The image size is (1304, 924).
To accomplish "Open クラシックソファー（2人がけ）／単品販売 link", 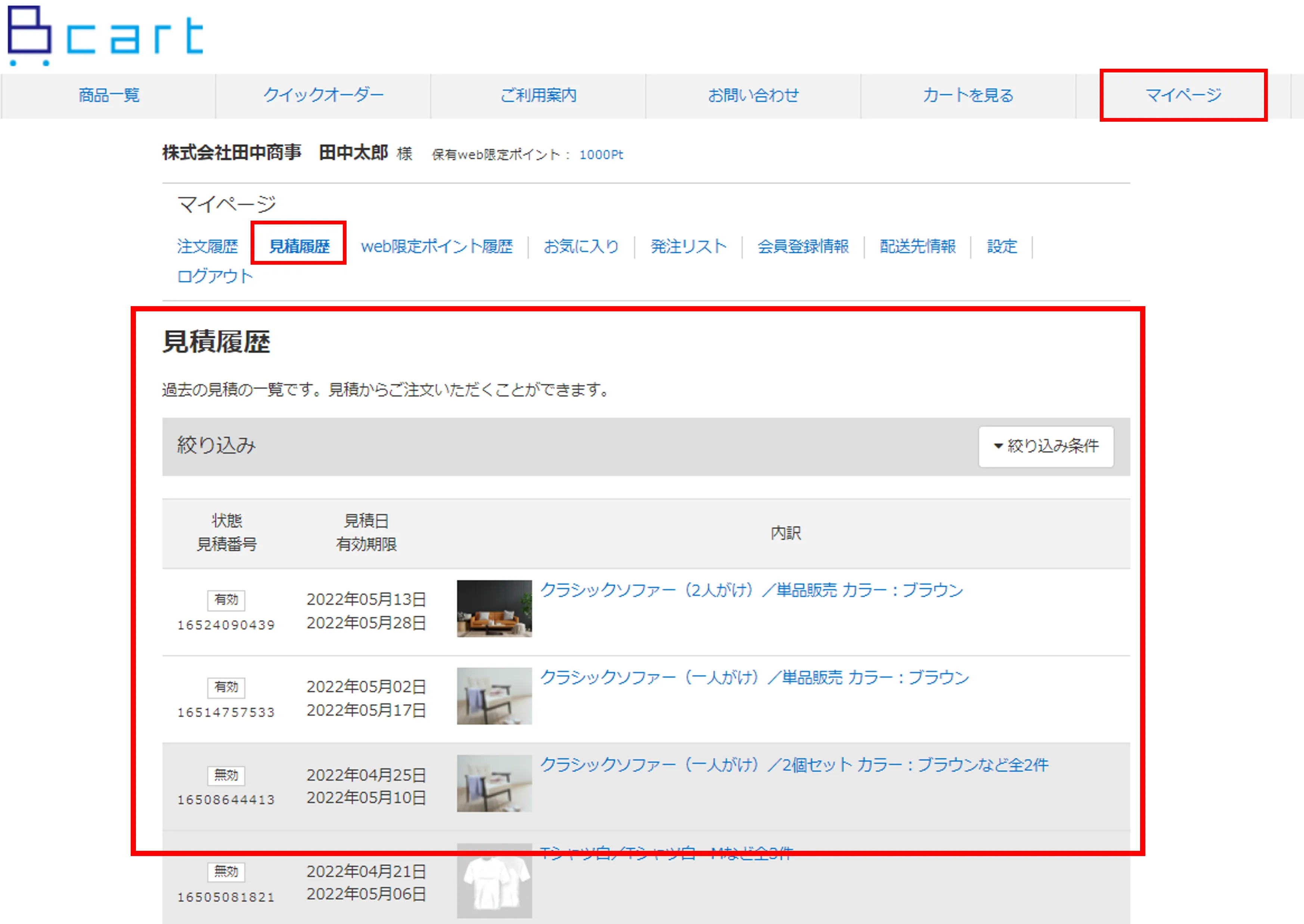I will coord(752,590).
